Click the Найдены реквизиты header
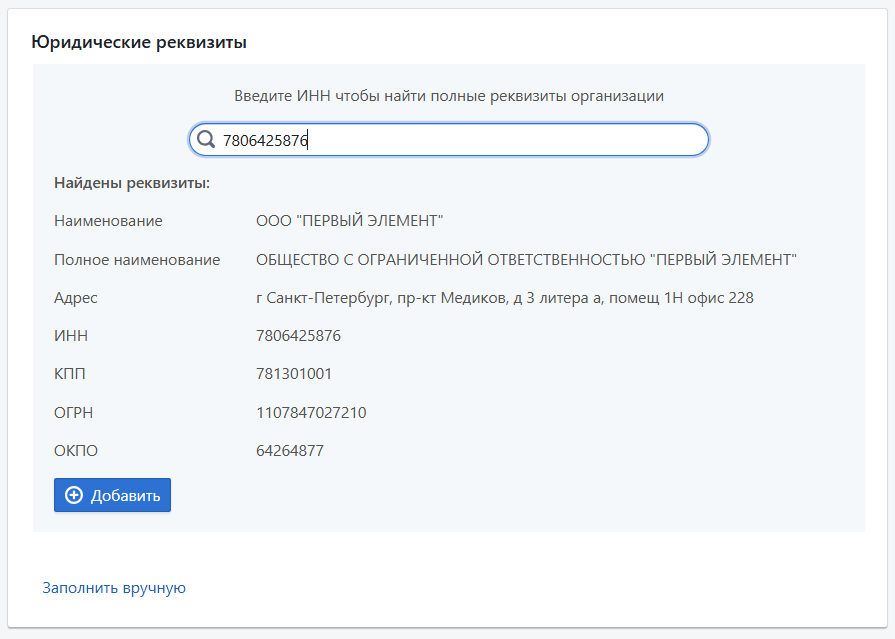The image size is (895, 639). tap(131, 183)
